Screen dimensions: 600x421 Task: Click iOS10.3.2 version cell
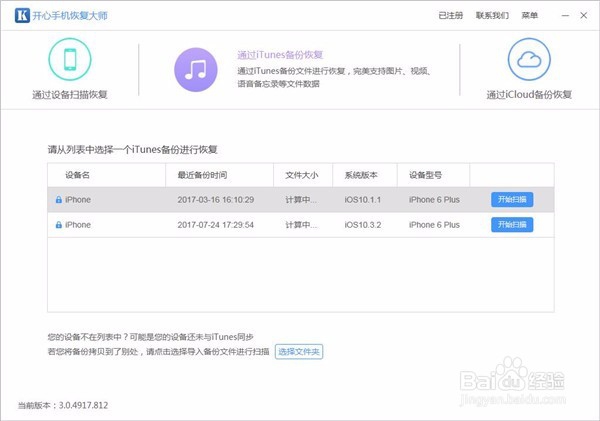pos(363,225)
